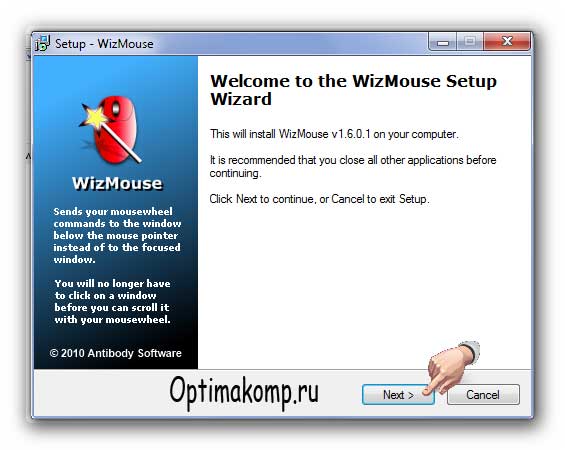Click the WizMouse v1.6.0.1 install line
This screenshot has width=565, height=450.
[334, 134]
